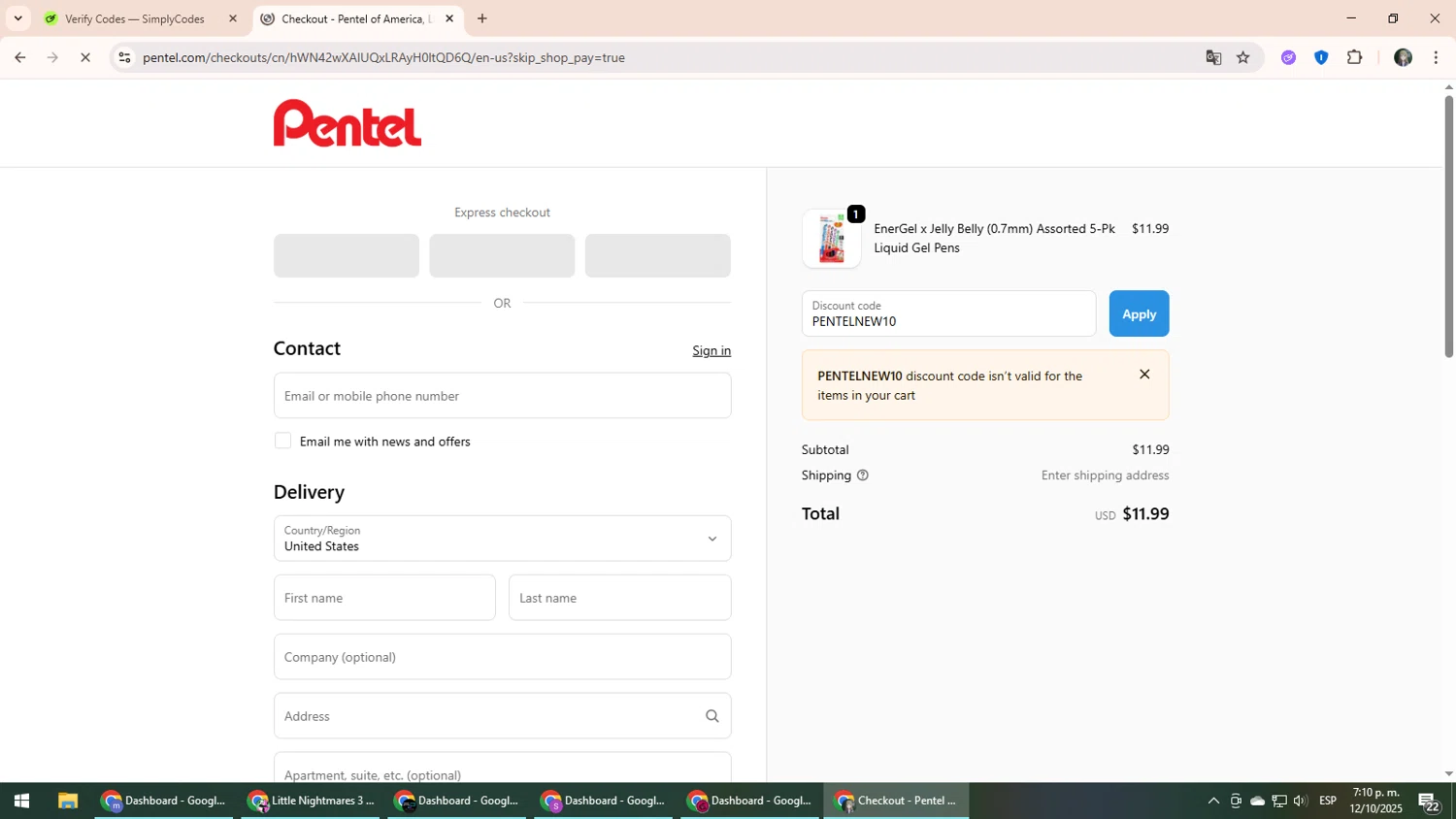
Task: Click the page vertical scrollbar thumb
Action: click(x=1448, y=226)
